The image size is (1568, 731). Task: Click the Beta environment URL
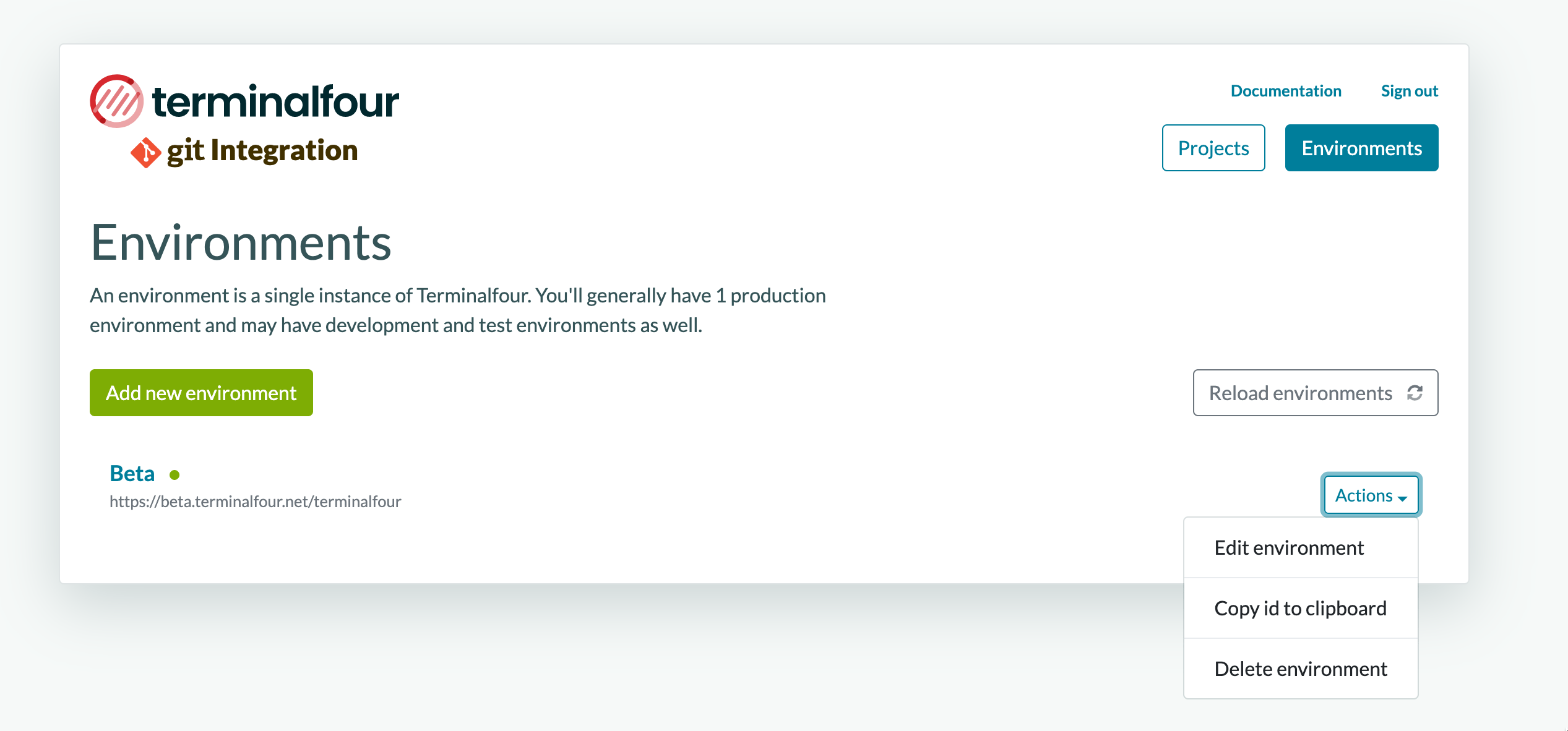pyautogui.click(x=256, y=500)
